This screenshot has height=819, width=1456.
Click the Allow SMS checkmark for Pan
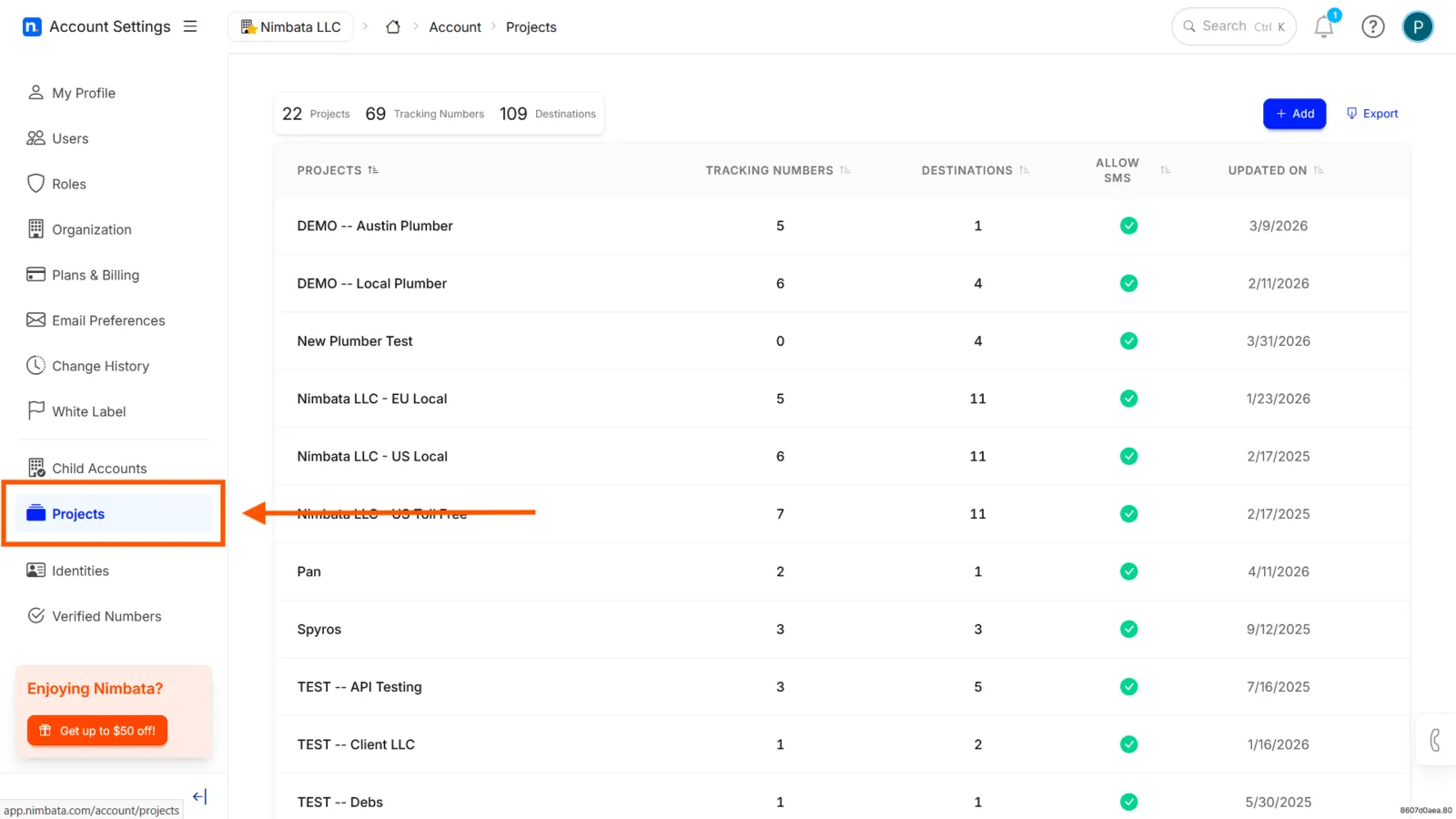(x=1128, y=571)
